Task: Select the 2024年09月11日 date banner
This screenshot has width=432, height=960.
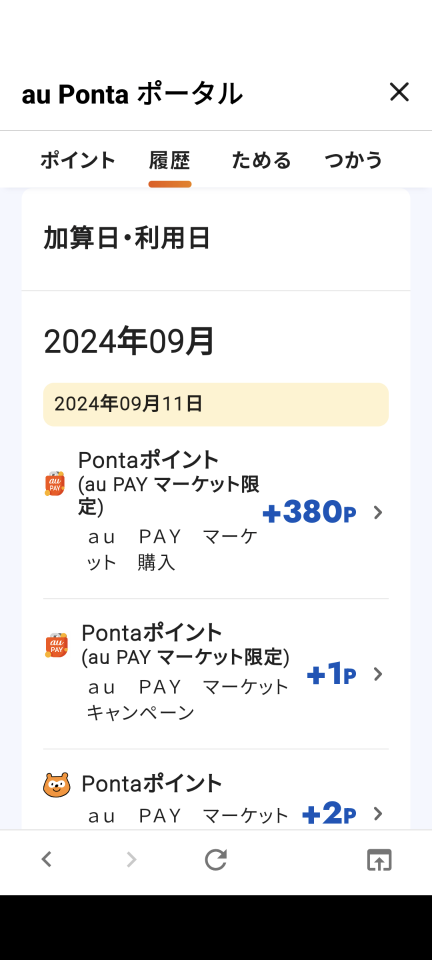Action: (216, 404)
